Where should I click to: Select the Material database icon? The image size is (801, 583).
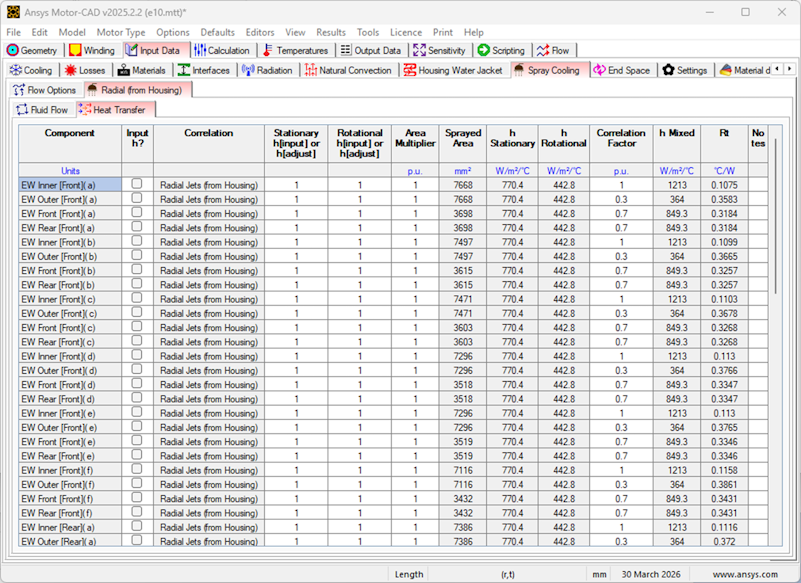[725, 70]
